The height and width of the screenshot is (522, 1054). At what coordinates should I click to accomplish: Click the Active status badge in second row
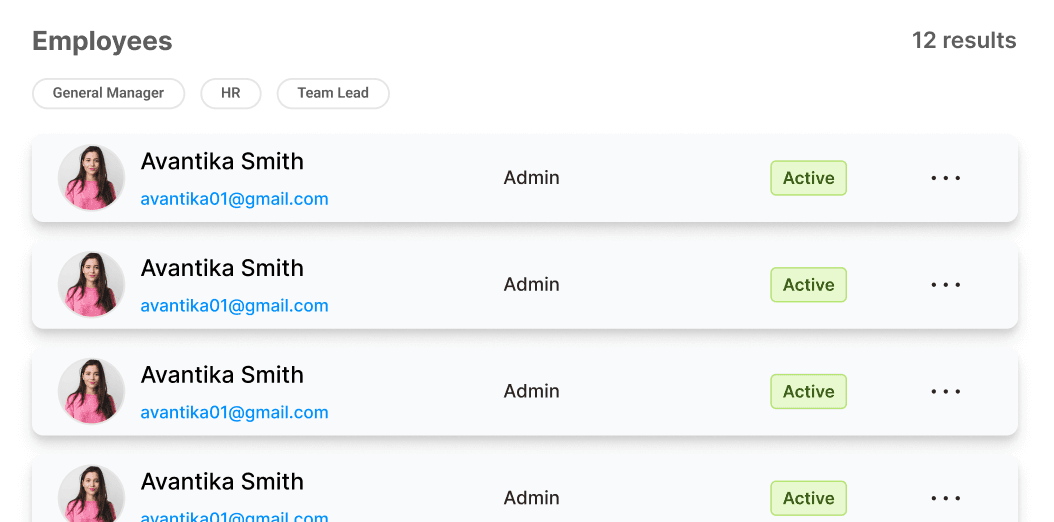pyautogui.click(x=808, y=285)
